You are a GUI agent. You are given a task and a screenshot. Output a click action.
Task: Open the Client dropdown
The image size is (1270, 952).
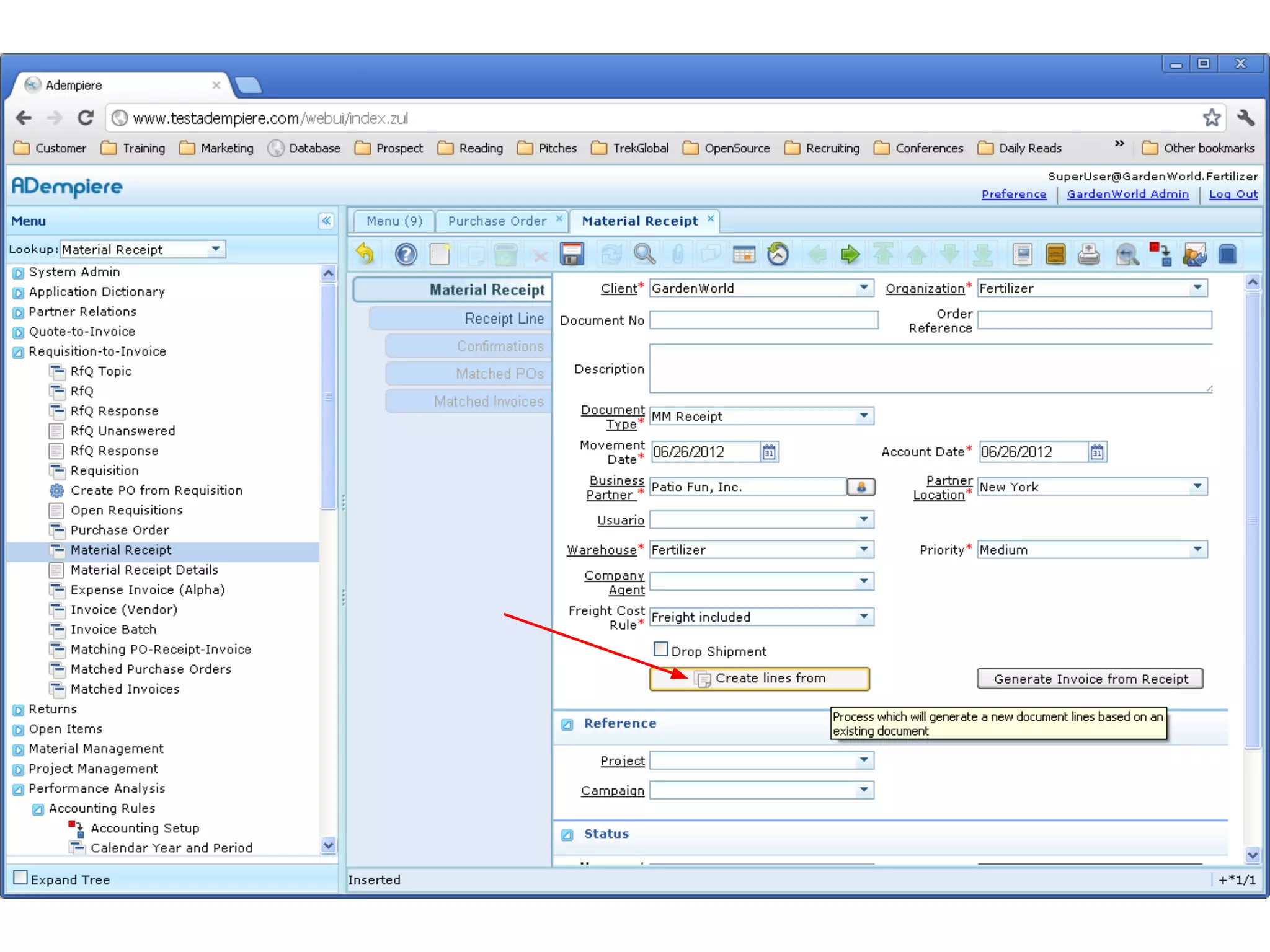(x=863, y=288)
